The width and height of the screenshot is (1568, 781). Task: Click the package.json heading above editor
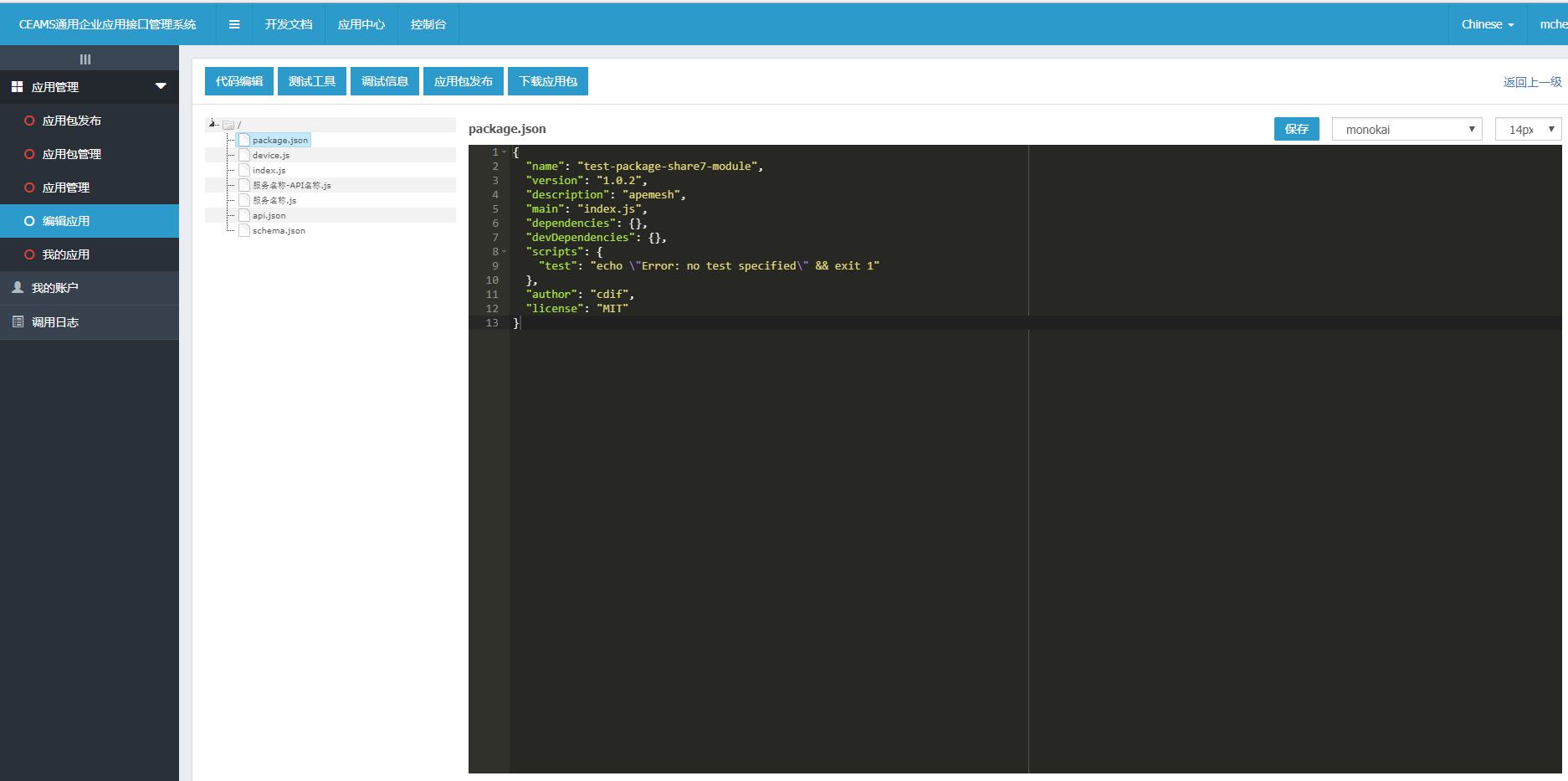507,129
